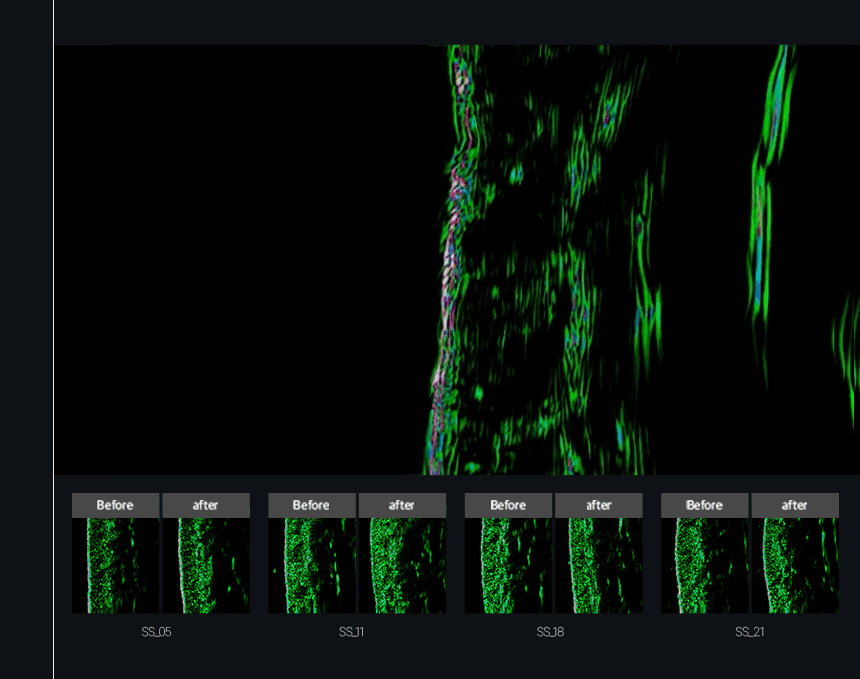The width and height of the screenshot is (860, 679).
Task: Select the Before header above SS_11
Action: click(312, 505)
